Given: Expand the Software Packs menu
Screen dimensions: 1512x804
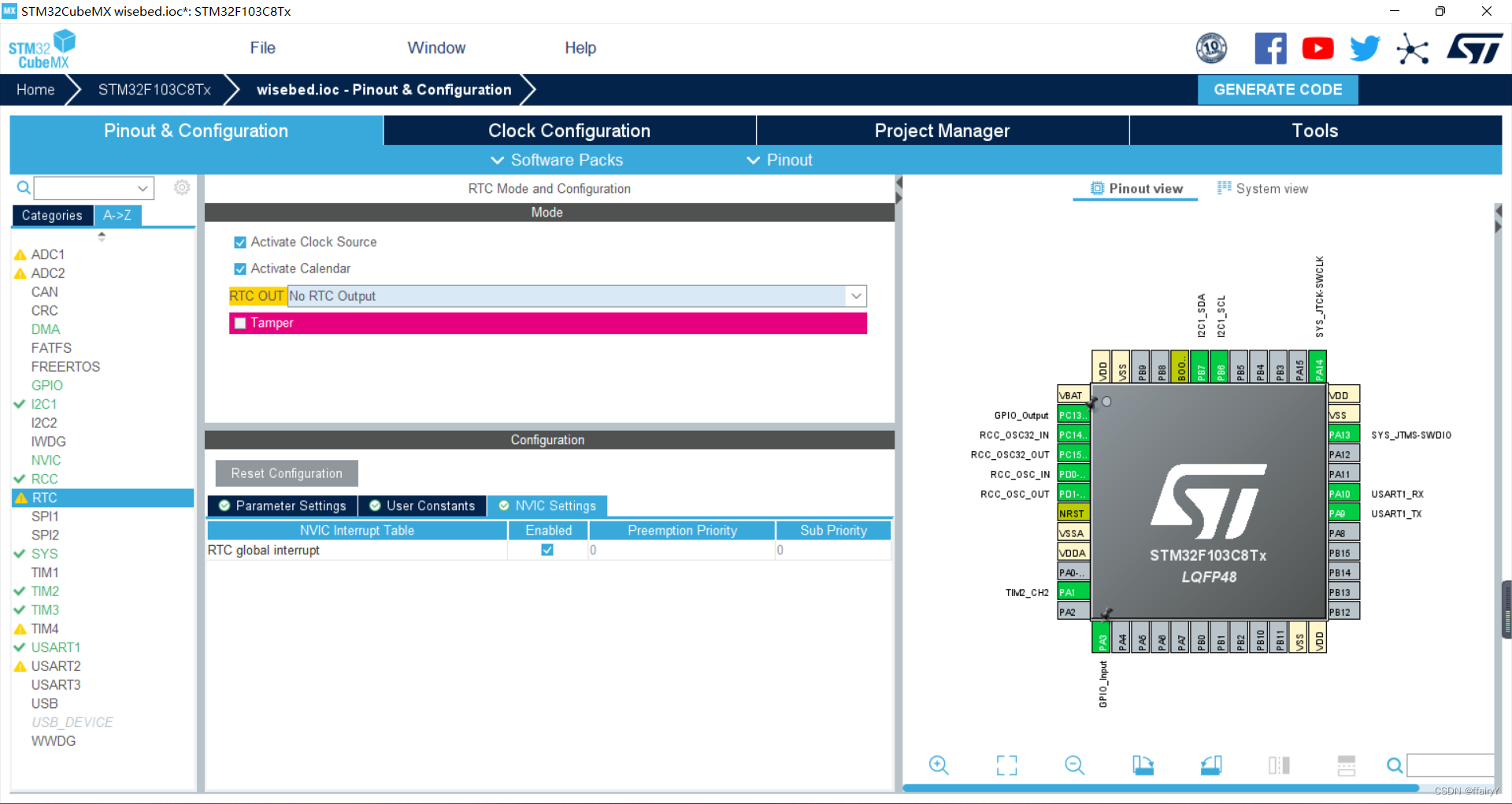Looking at the screenshot, I should coord(557,160).
